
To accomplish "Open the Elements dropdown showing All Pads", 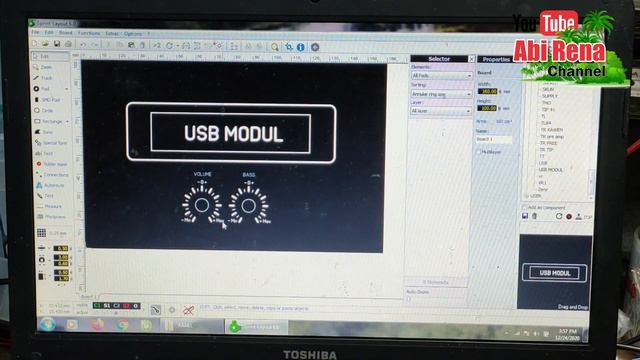I will click(441, 76).
